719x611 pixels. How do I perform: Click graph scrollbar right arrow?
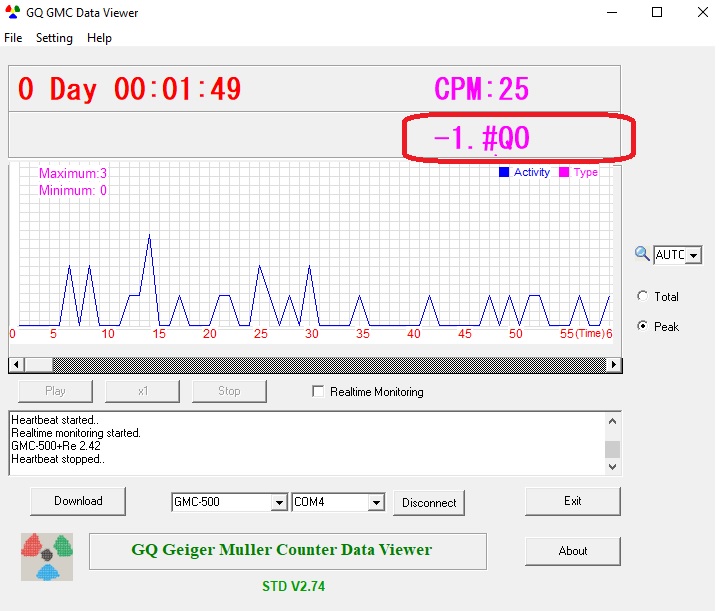pyautogui.click(x=614, y=365)
